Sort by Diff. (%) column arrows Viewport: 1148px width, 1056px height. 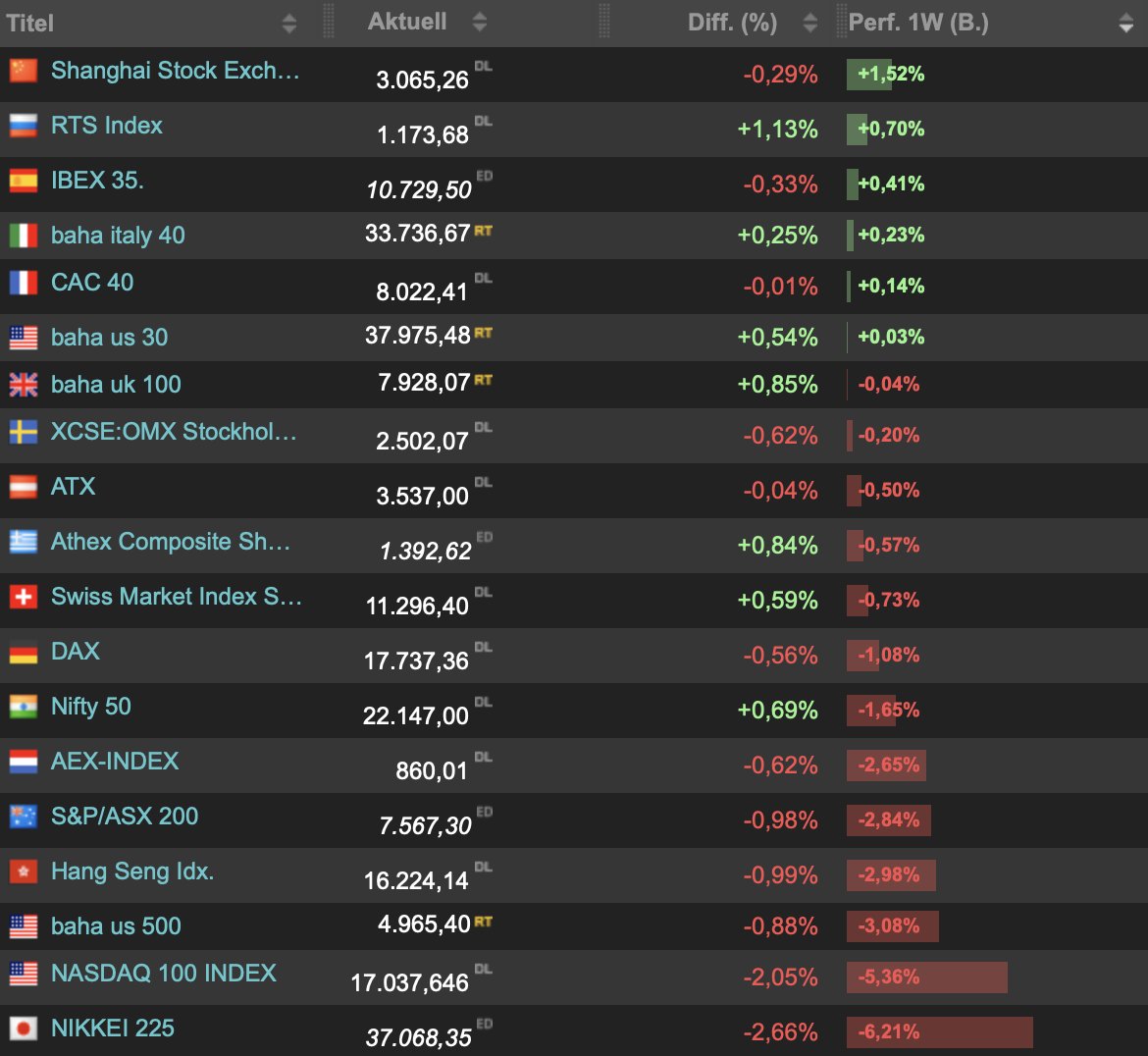[x=809, y=23]
